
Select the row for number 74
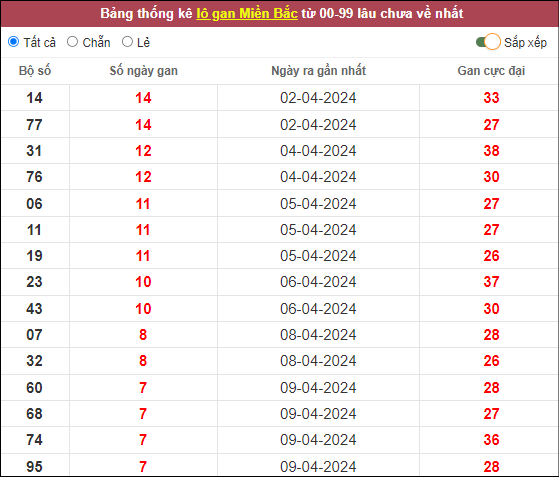click(280, 440)
